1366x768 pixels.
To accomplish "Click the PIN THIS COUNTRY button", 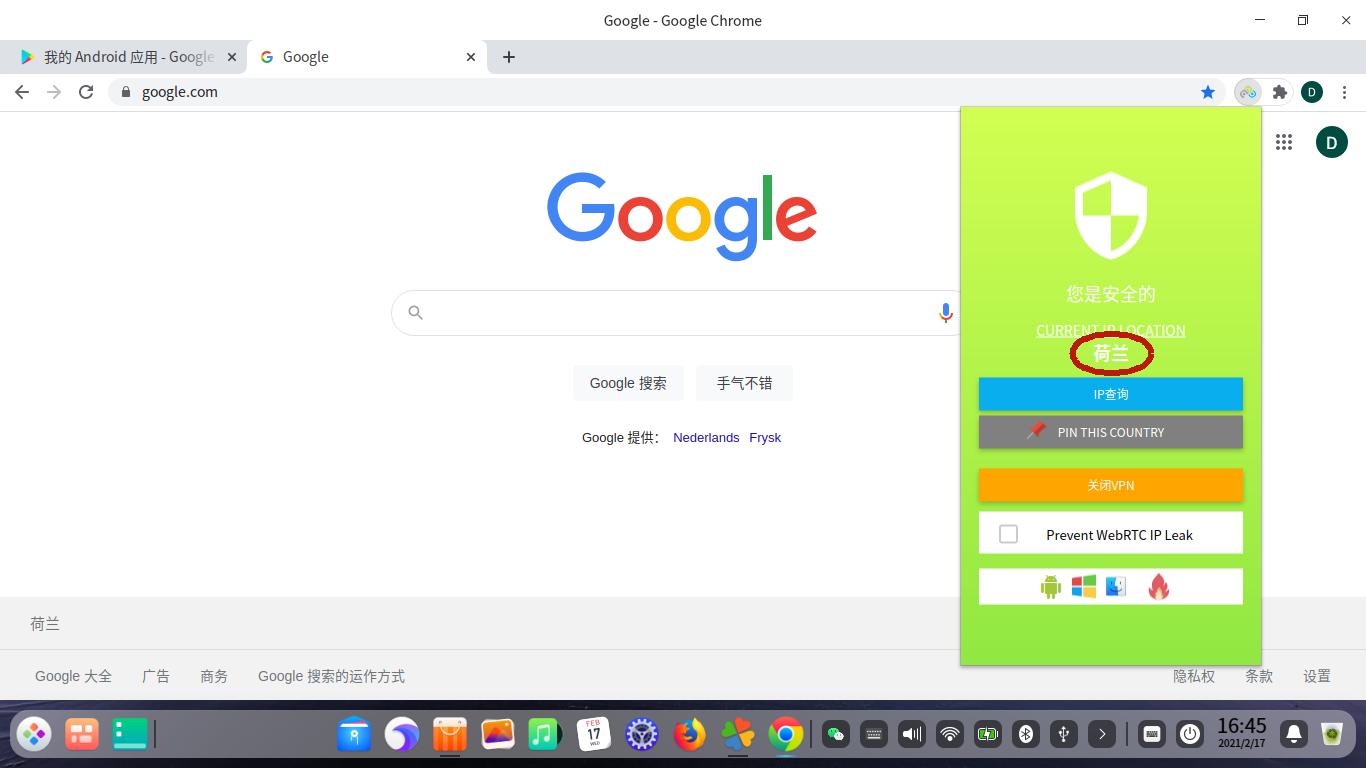I will 1110,432.
